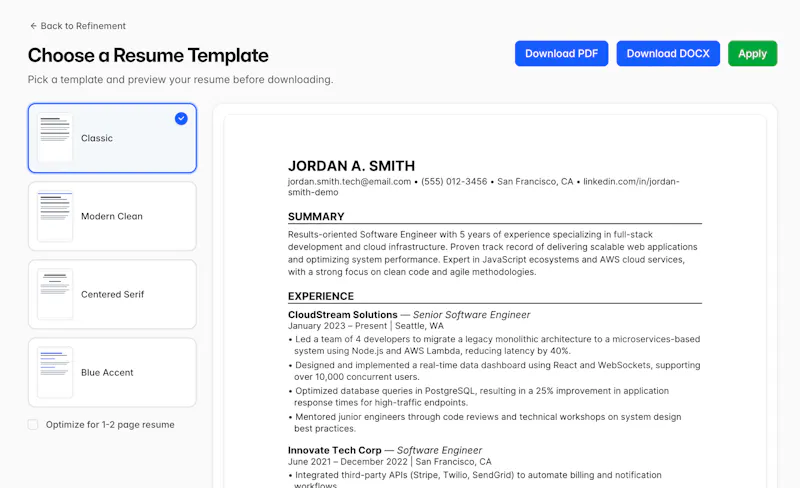The height and width of the screenshot is (488, 800).
Task: Click the phone number (555) 012-3456
Action: 454,182
